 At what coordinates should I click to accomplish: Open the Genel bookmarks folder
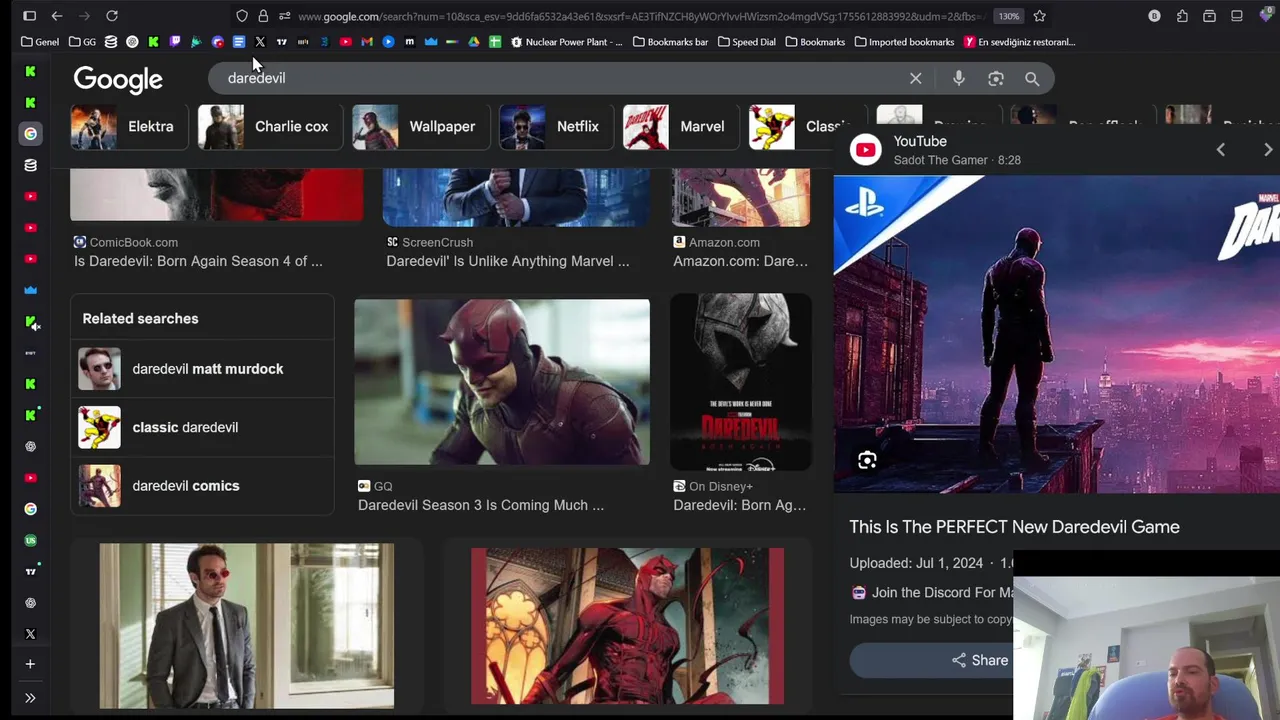(x=40, y=42)
